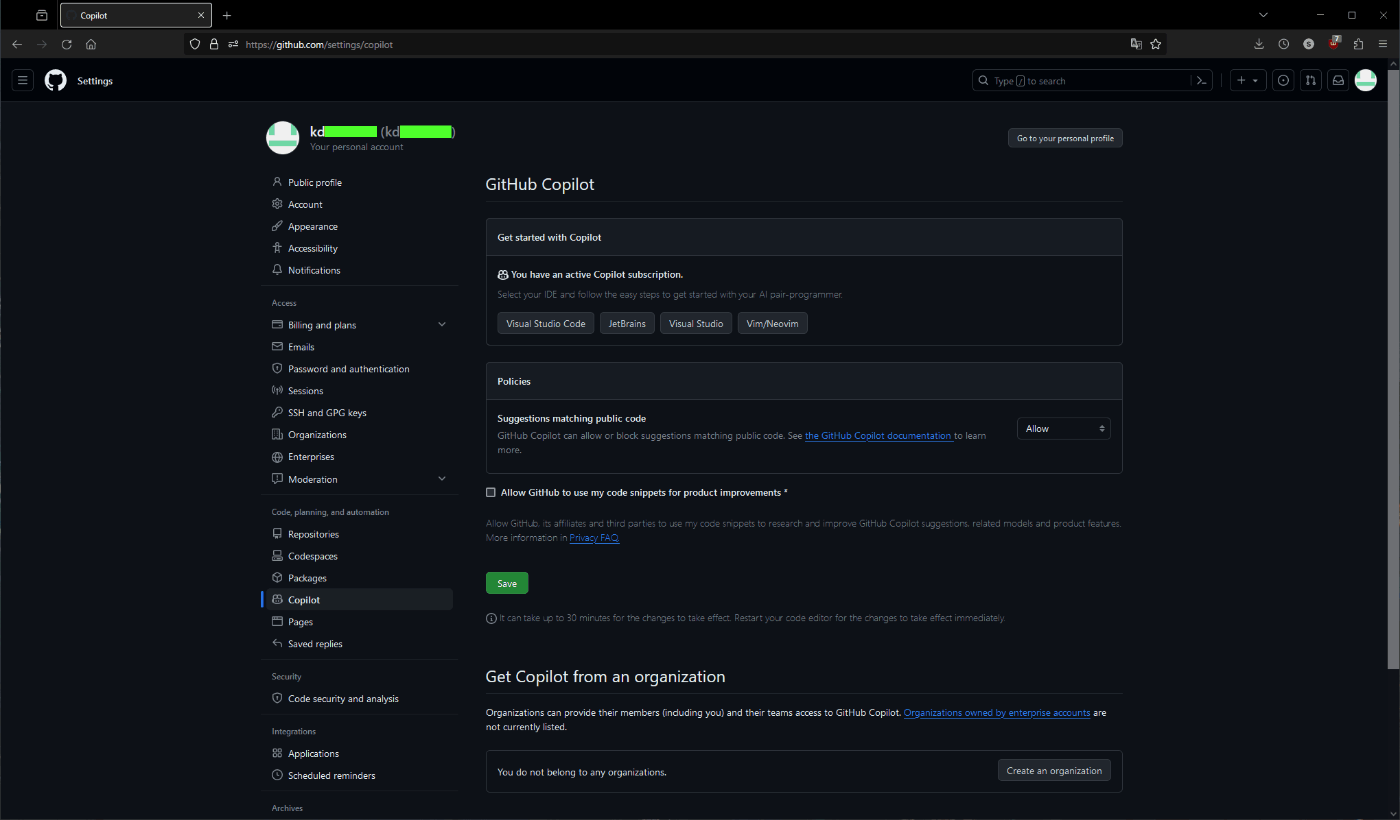Open a new browser tab
This screenshot has width=1400, height=820.
(x=227, y=15)
